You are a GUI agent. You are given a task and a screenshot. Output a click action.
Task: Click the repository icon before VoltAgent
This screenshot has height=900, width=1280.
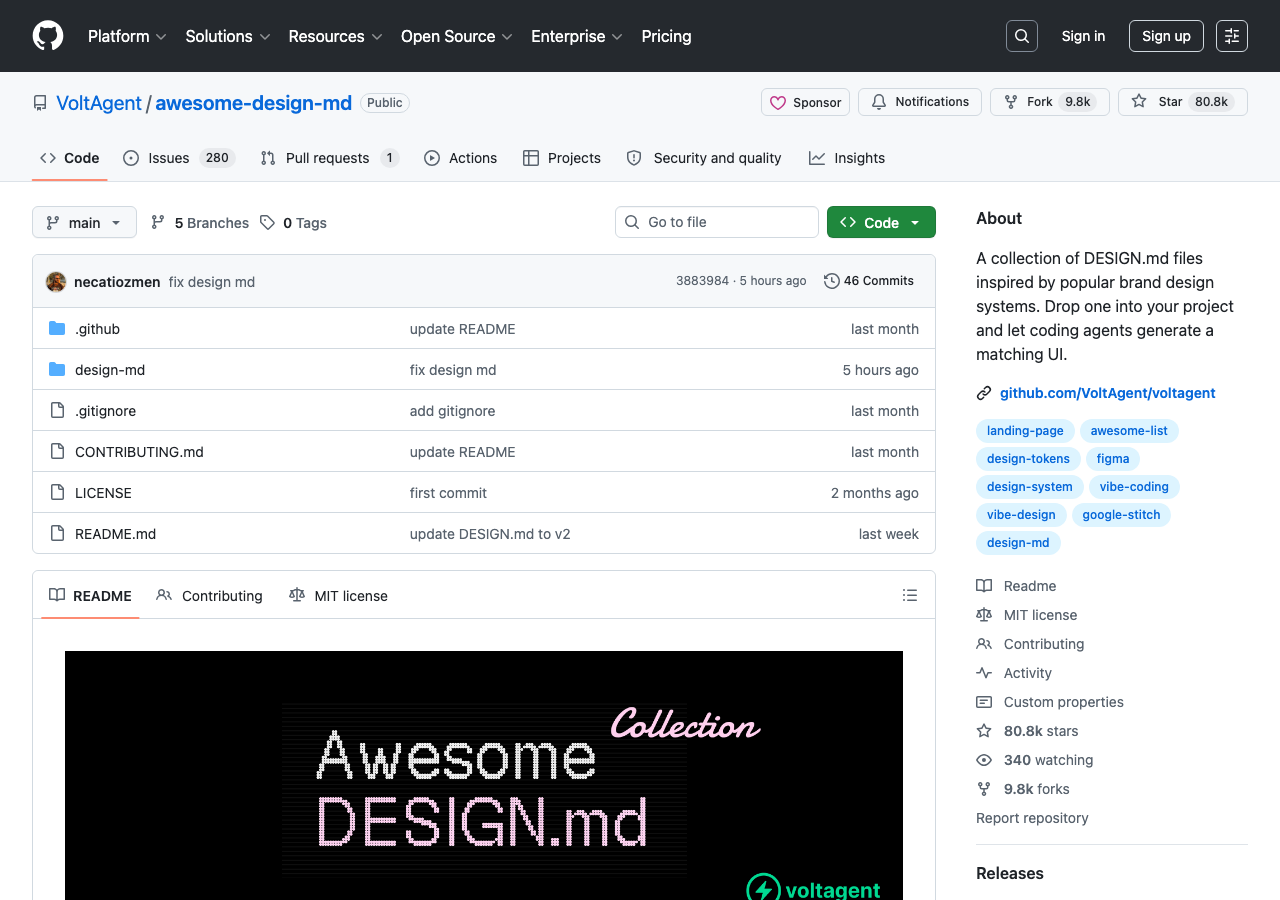40,103
